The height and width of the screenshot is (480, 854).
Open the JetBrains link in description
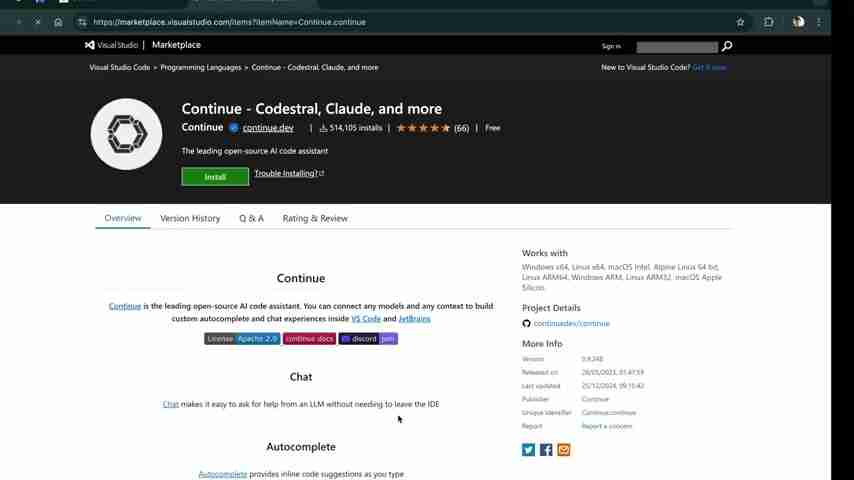click(x=414, y=319)
